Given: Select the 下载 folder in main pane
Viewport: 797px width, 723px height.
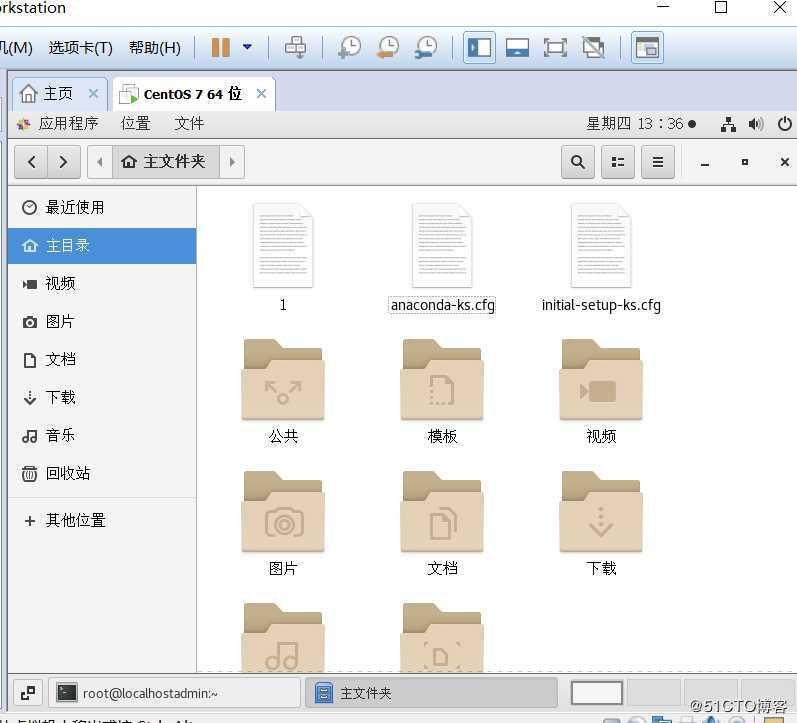Looking at the screenshot, I should tap(601, 511).
